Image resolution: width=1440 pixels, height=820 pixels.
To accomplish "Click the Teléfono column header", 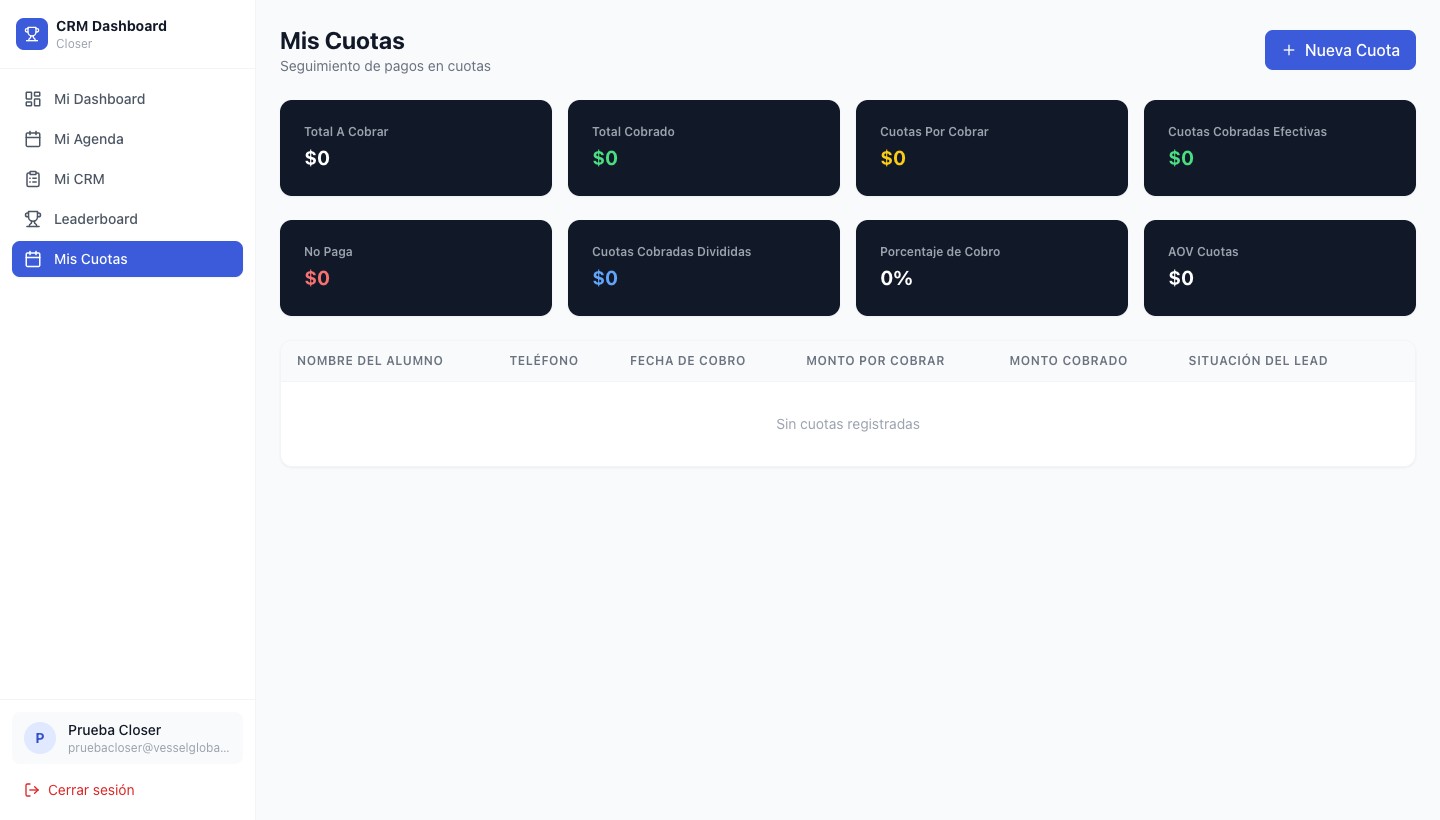I will click(544, 361).
